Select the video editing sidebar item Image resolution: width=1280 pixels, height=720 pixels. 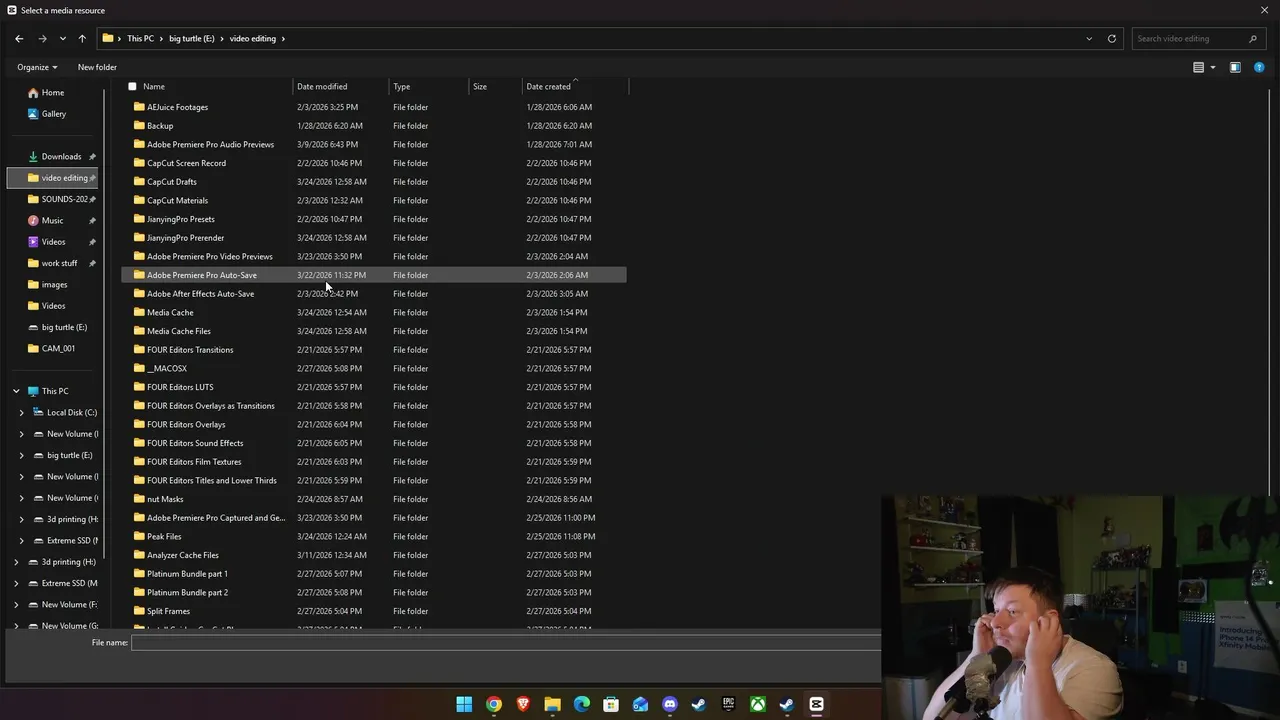tap(53, 178)
